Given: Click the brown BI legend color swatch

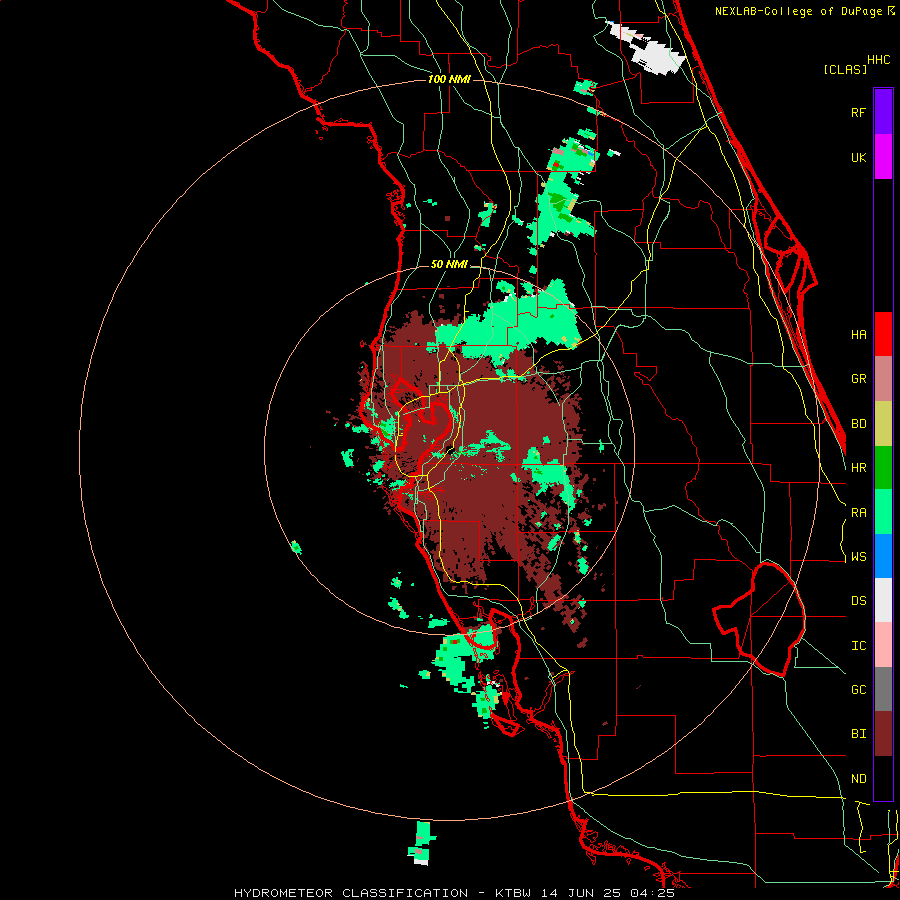Looking at the screenshot, I should (x=883, y=734).
